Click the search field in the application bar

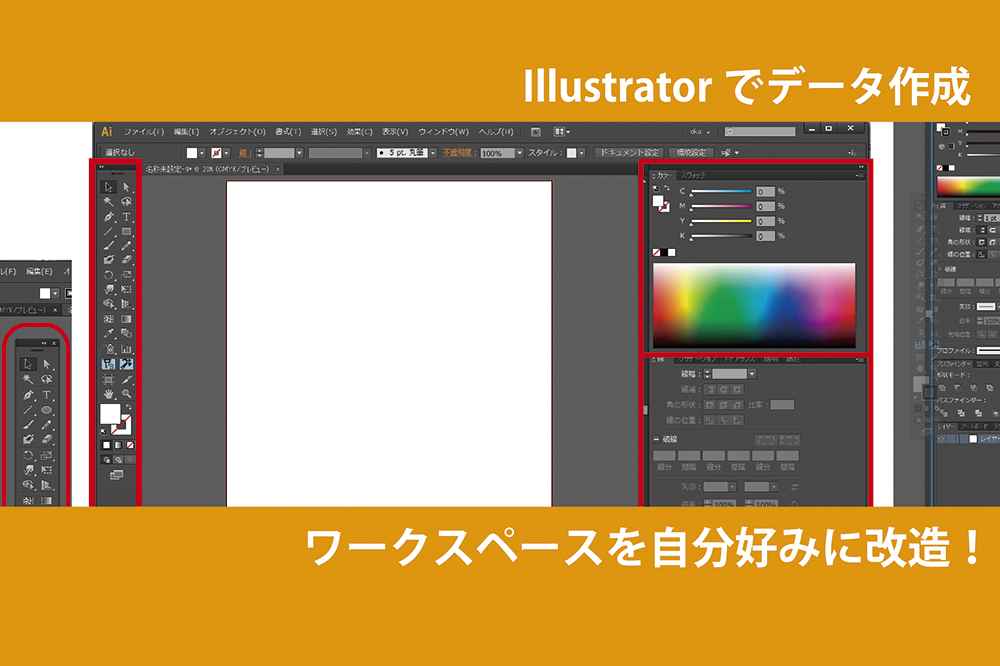click(760, 132)
